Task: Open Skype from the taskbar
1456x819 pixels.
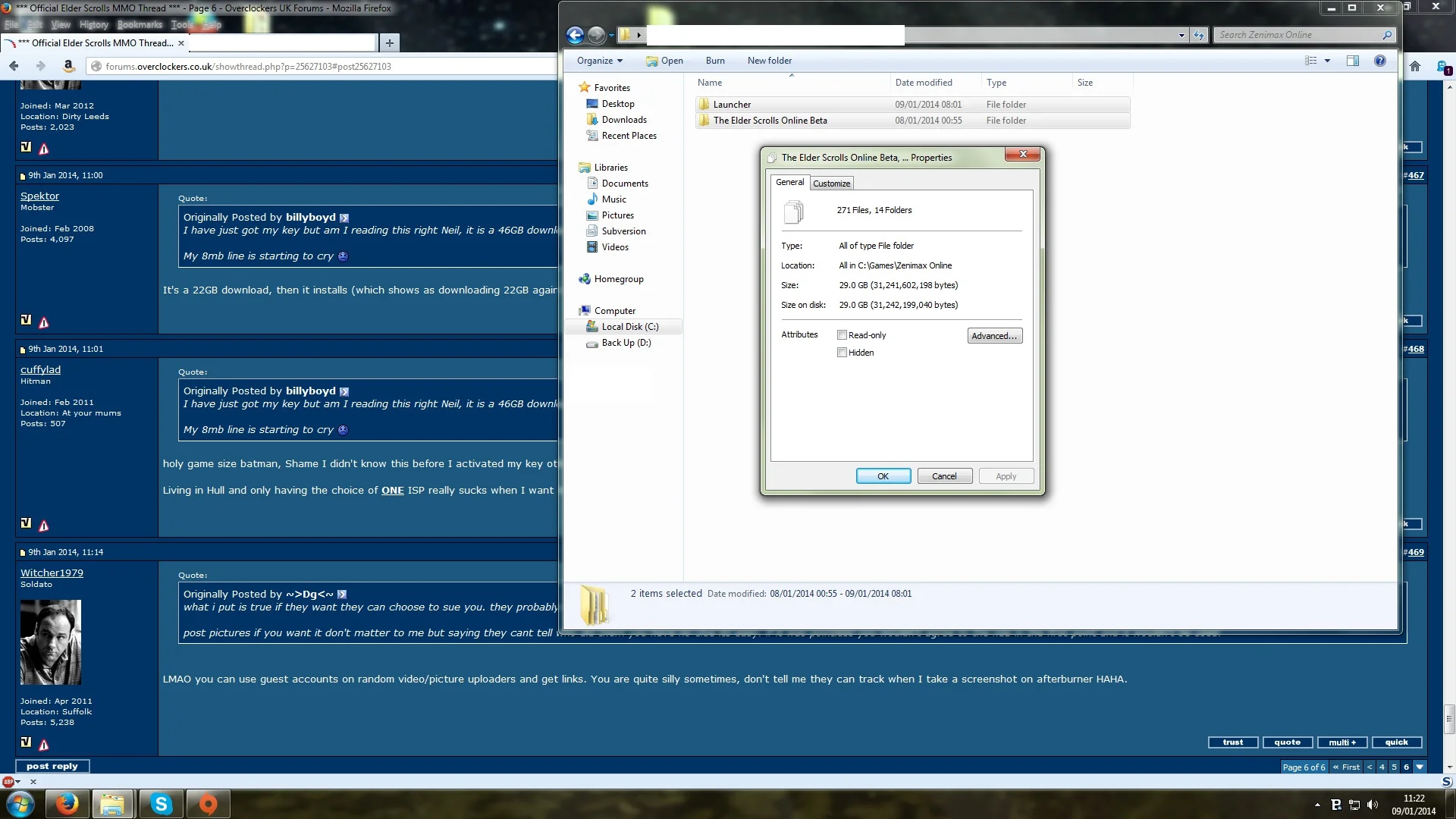Action: tap(161, 804)
